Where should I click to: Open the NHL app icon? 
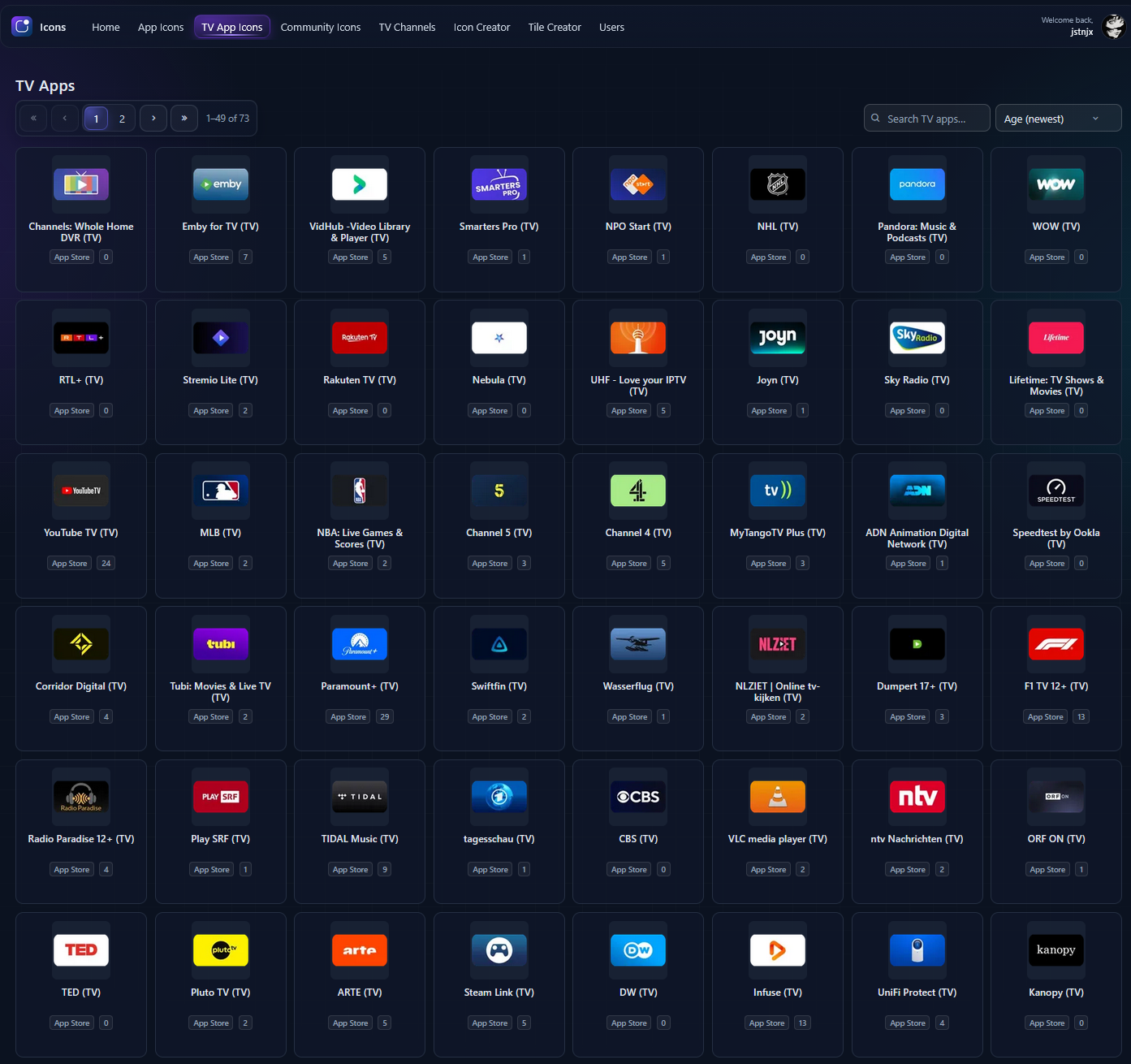point(778,184)
